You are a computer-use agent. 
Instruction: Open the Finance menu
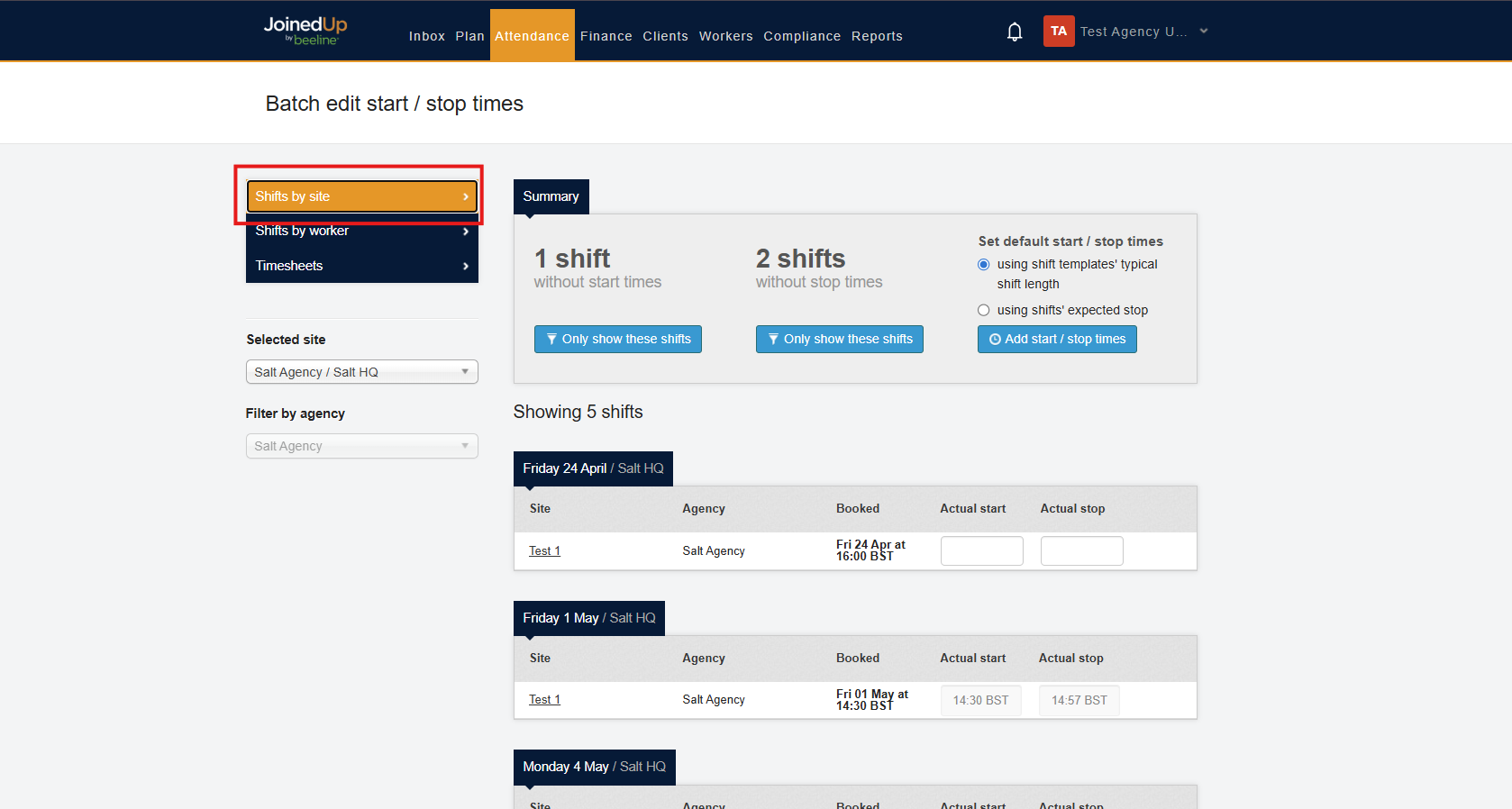pyautogui.click(x=606, y=36)
